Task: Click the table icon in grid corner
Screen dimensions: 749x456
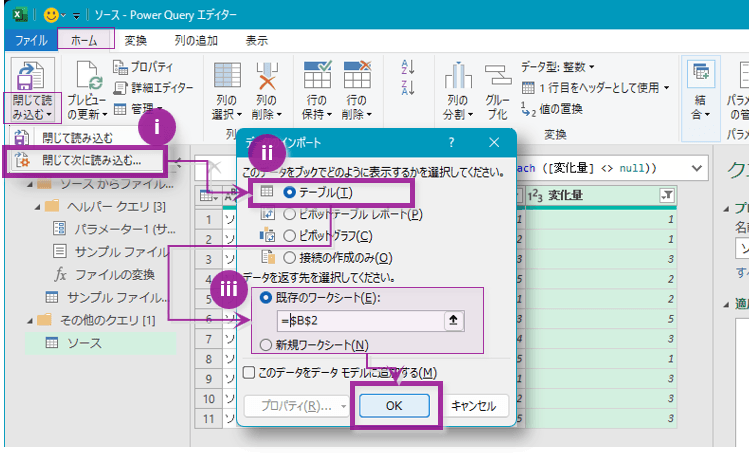Action: pos(209,195)
